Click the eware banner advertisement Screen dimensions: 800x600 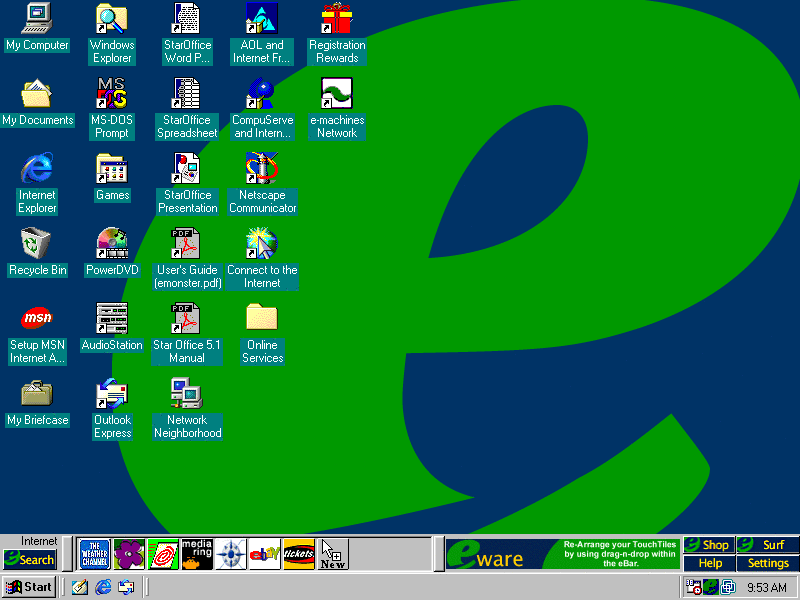click(x=562, y=554)
